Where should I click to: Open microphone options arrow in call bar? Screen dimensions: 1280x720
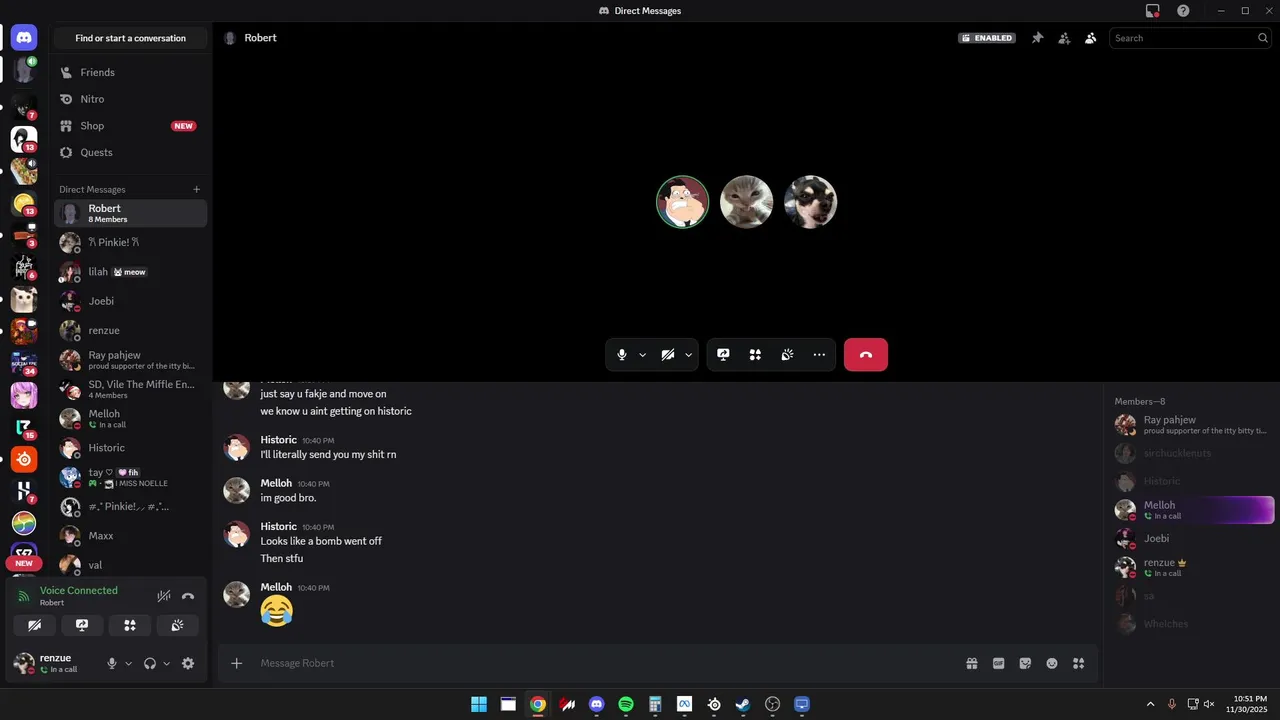642,355
